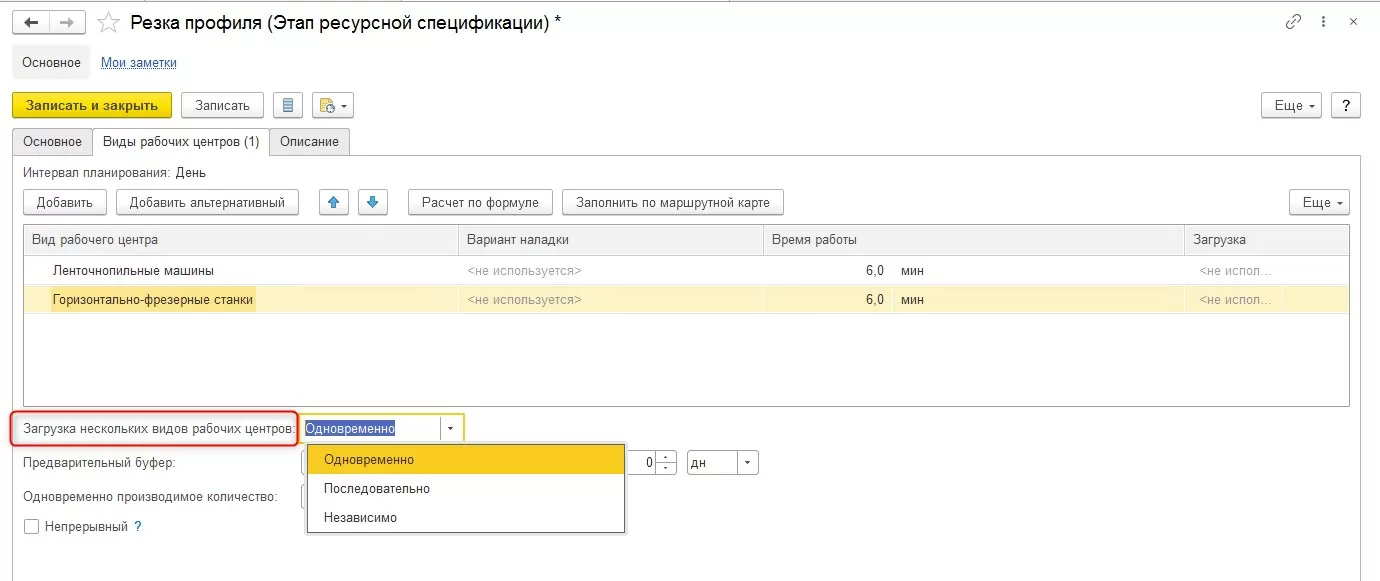Enable the Непрерывный checkbox
Viewport: 1380px width, 581px height.
[x=31, y=526]
